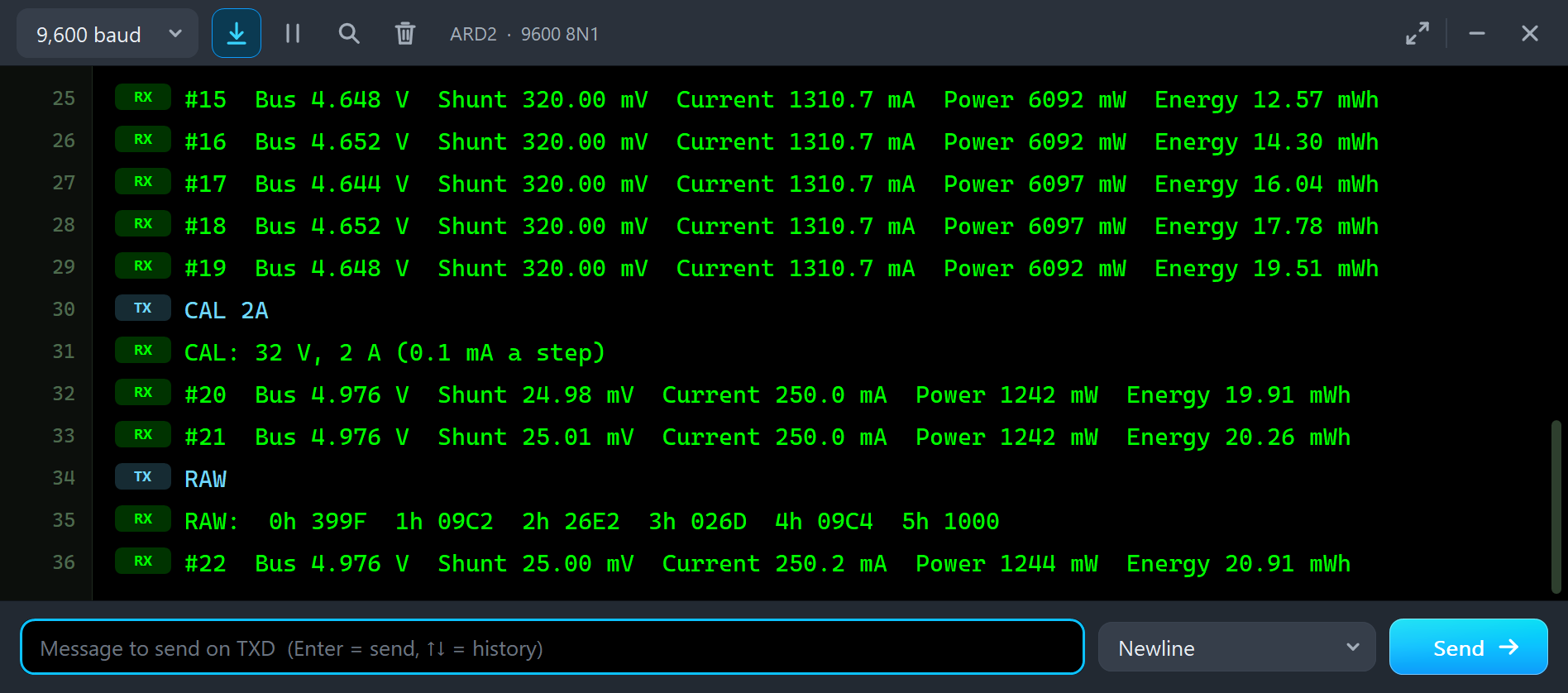This screenshot has height=693, width=1568.
Task: Focus the TXD message input field
Action: coord(552,648)
